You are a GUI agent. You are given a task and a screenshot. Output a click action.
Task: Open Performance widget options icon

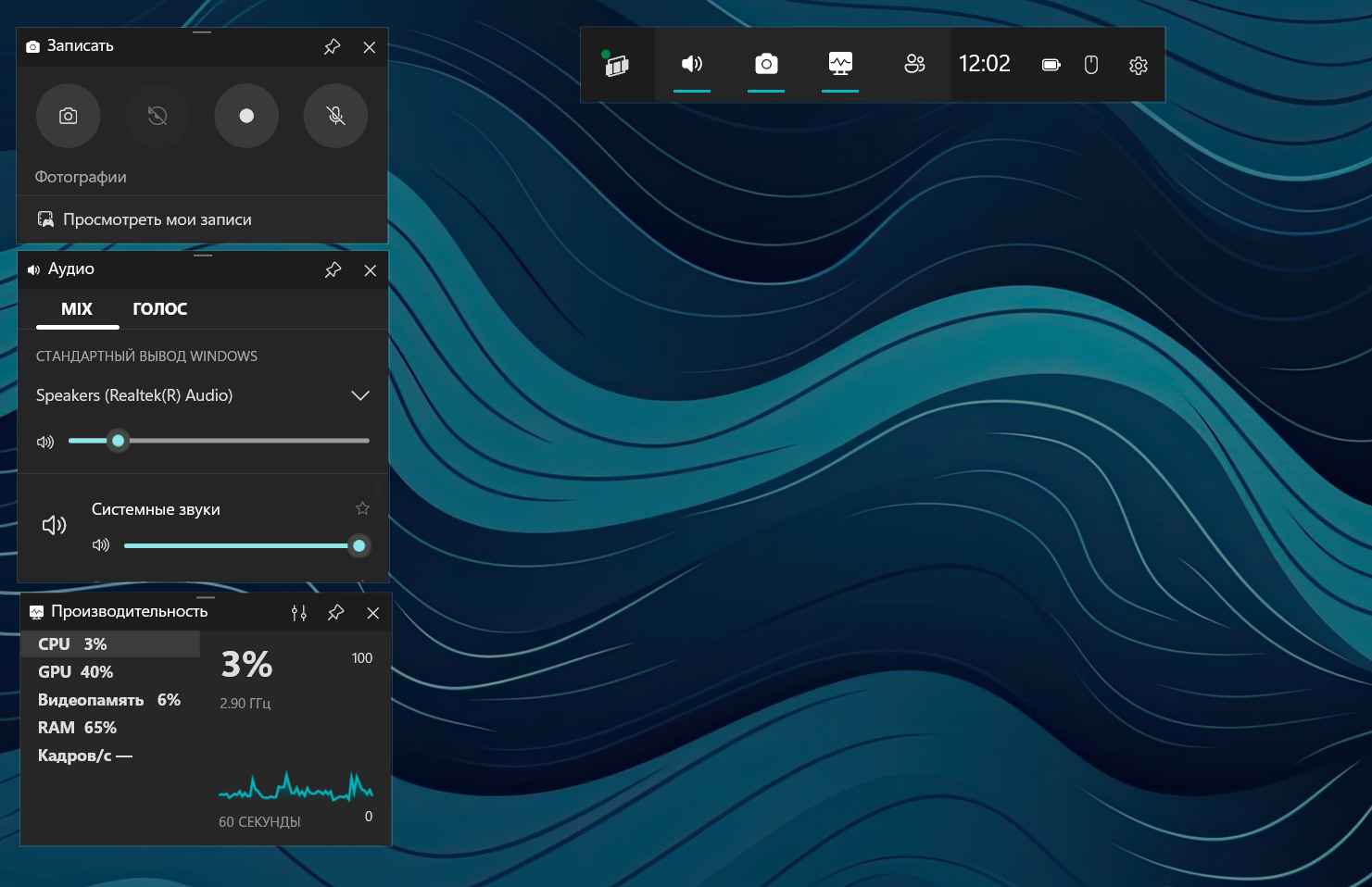[298, 613]
